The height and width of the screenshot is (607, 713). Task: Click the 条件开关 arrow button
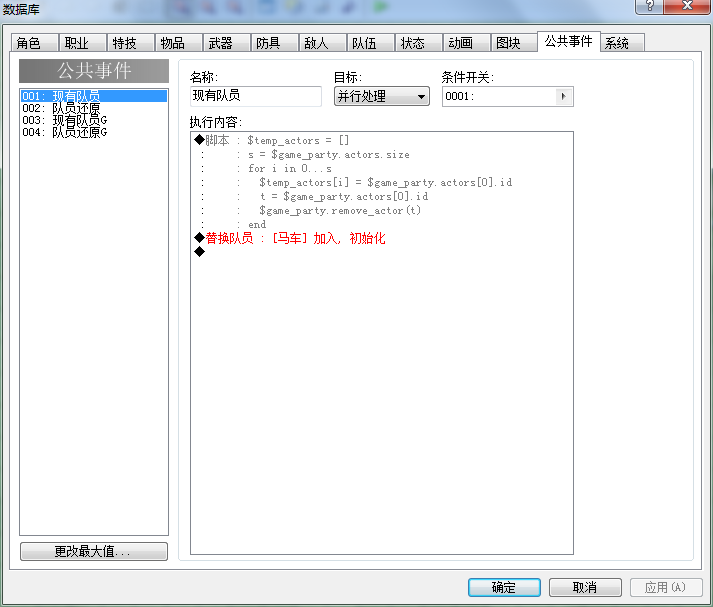click(564, 96)
